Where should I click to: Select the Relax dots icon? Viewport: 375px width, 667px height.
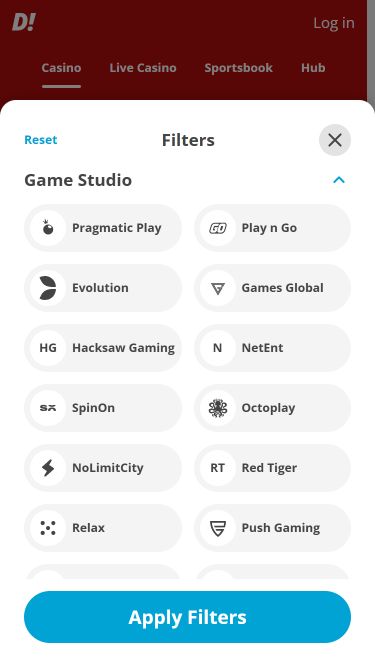[48, 528]
